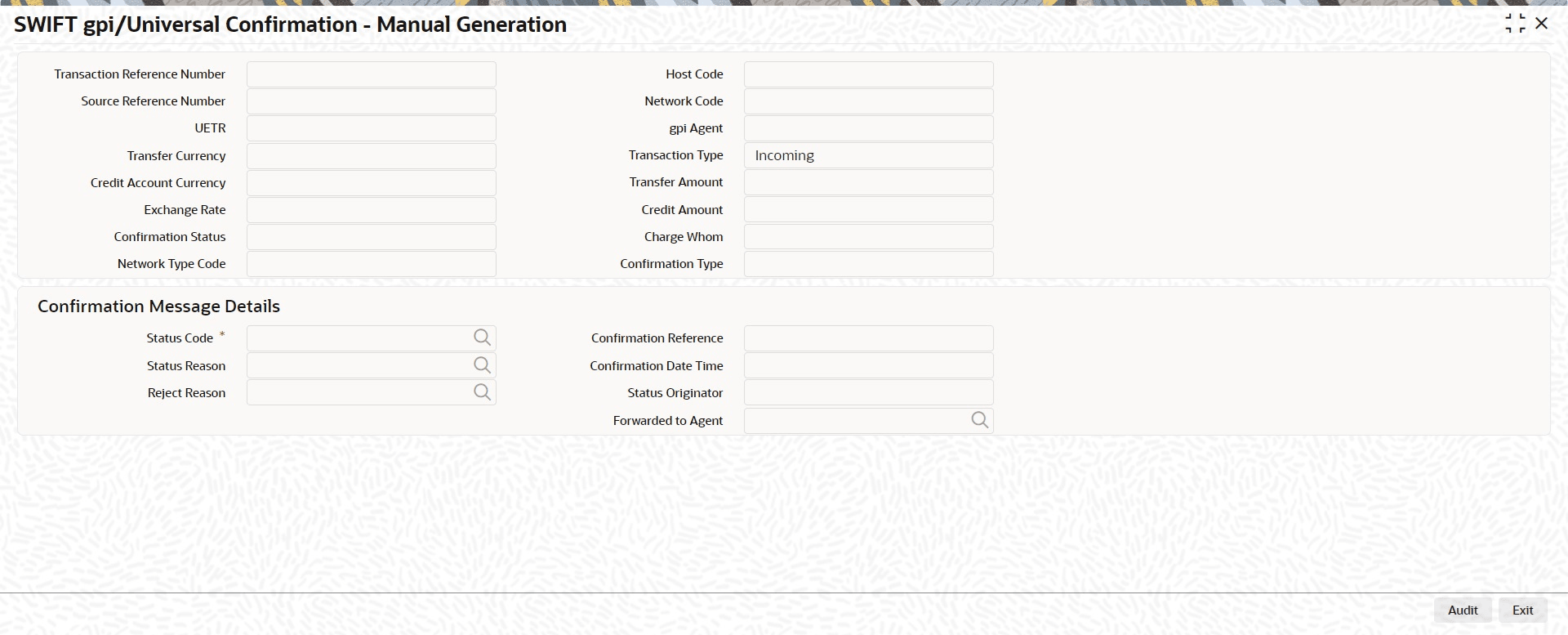Focus the Status Code text field
Image resolution: width=1568 pixels, height=635 pixels.
[359, 338]
